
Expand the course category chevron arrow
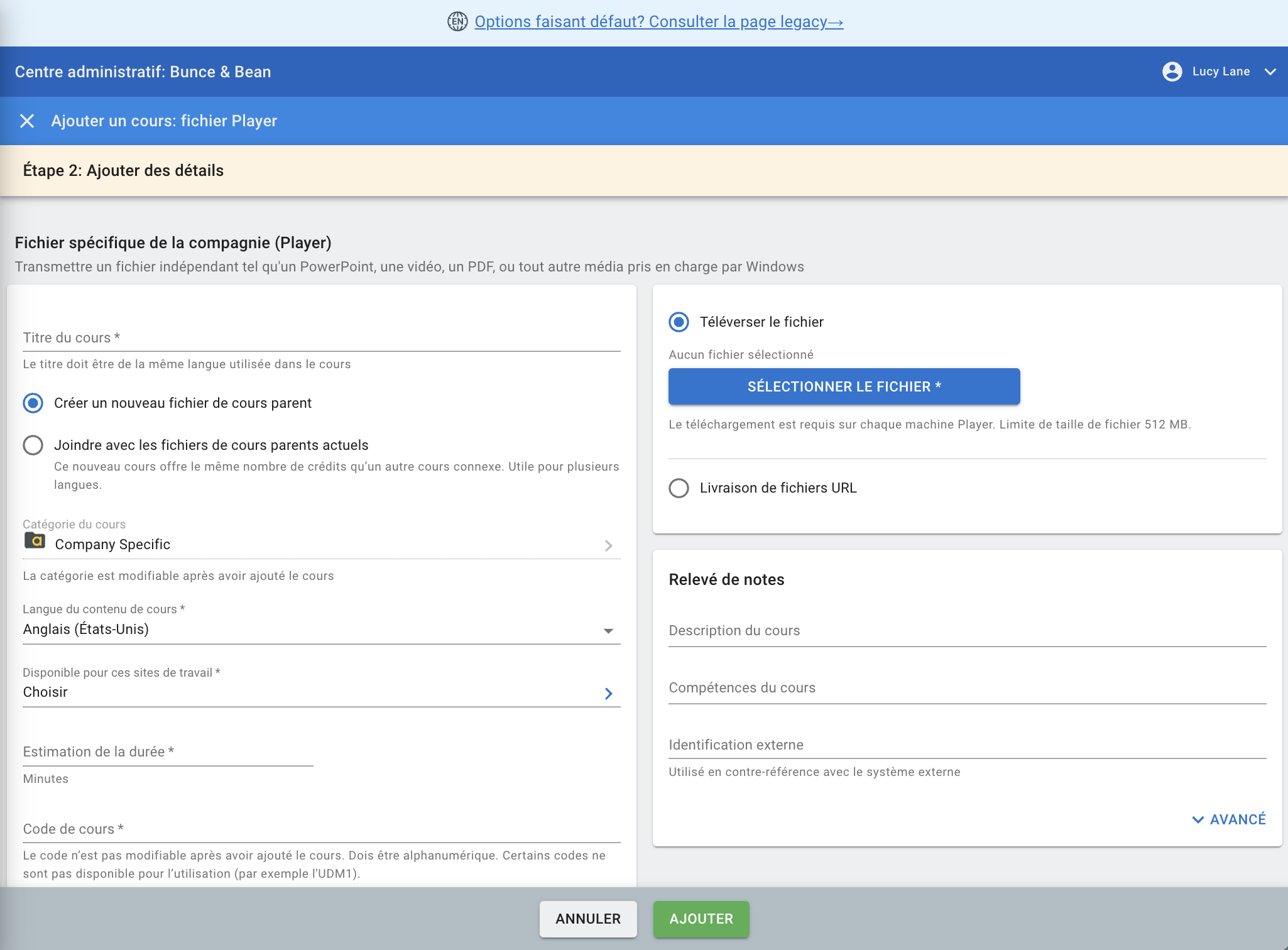point(608,545)
